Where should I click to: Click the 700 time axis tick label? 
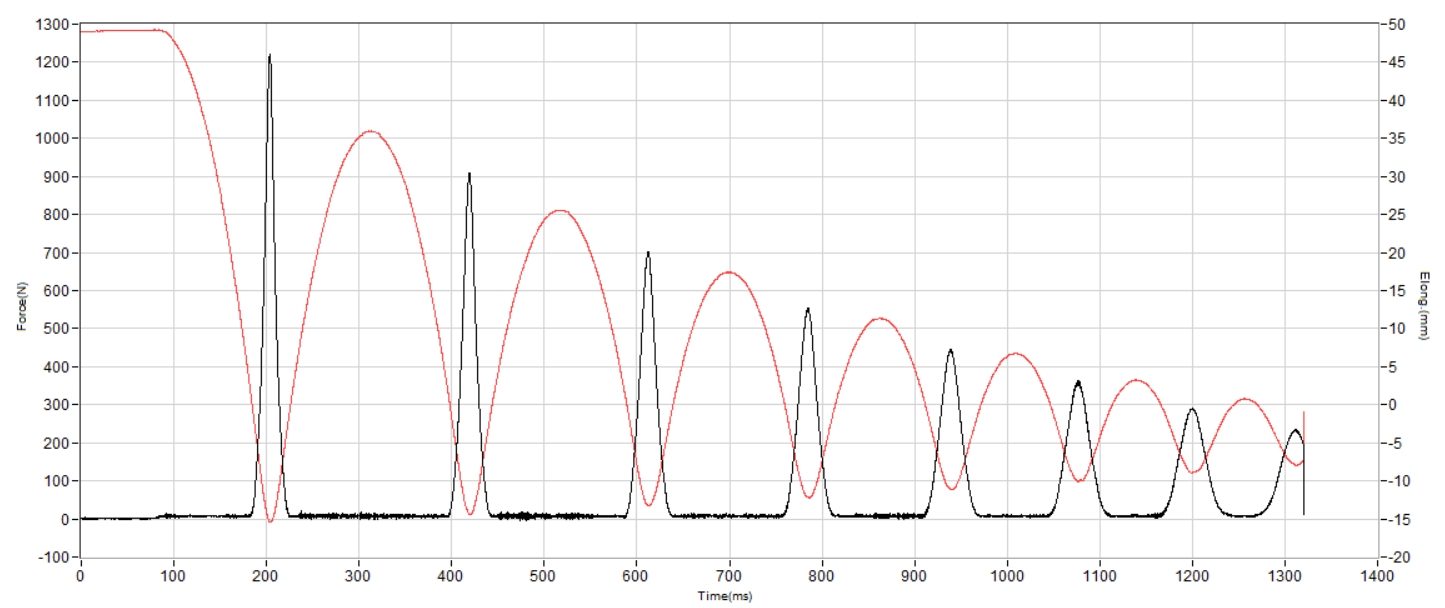[x=729, y=577]
